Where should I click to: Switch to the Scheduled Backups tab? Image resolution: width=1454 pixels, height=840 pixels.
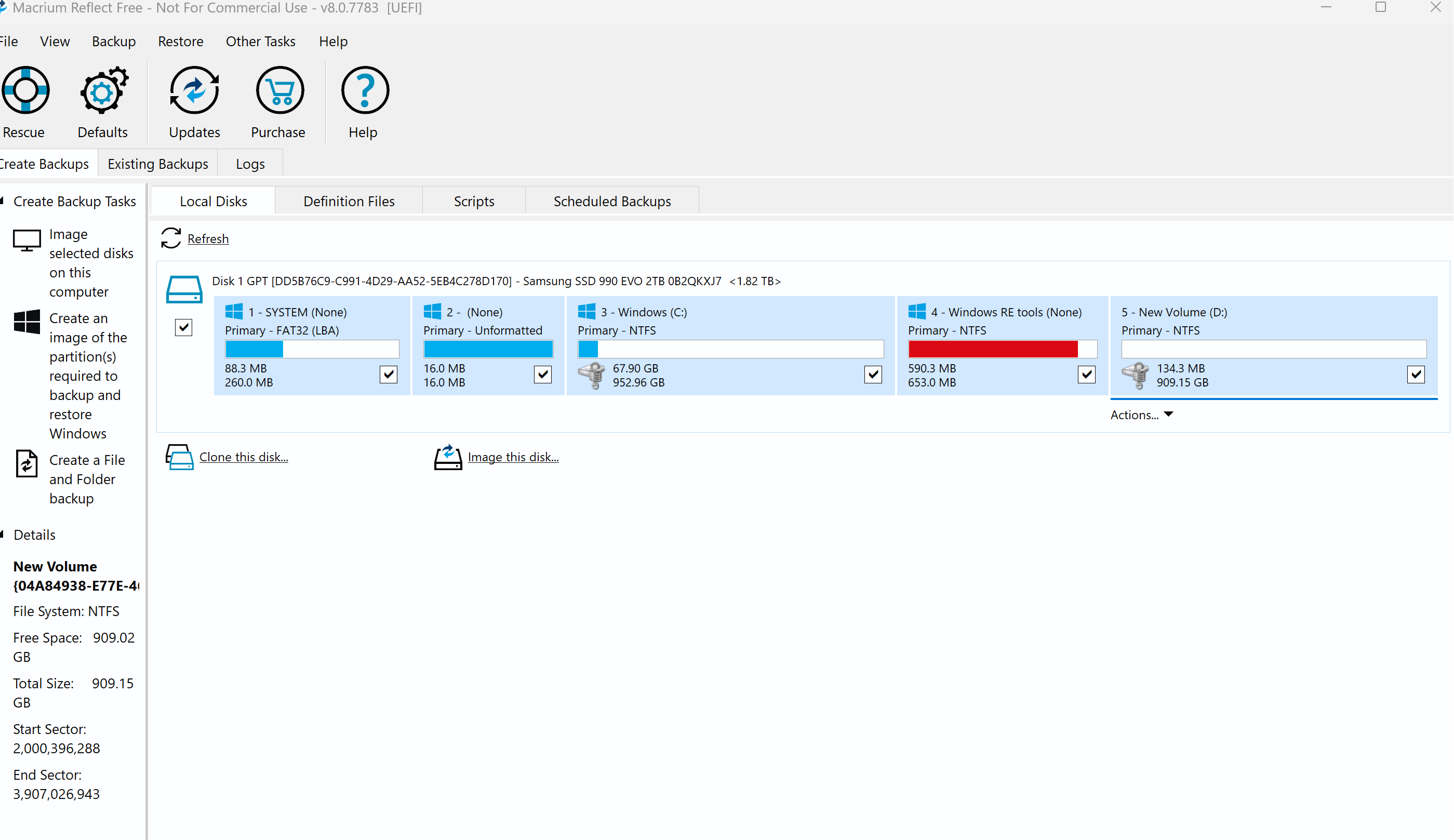[612, 201]
